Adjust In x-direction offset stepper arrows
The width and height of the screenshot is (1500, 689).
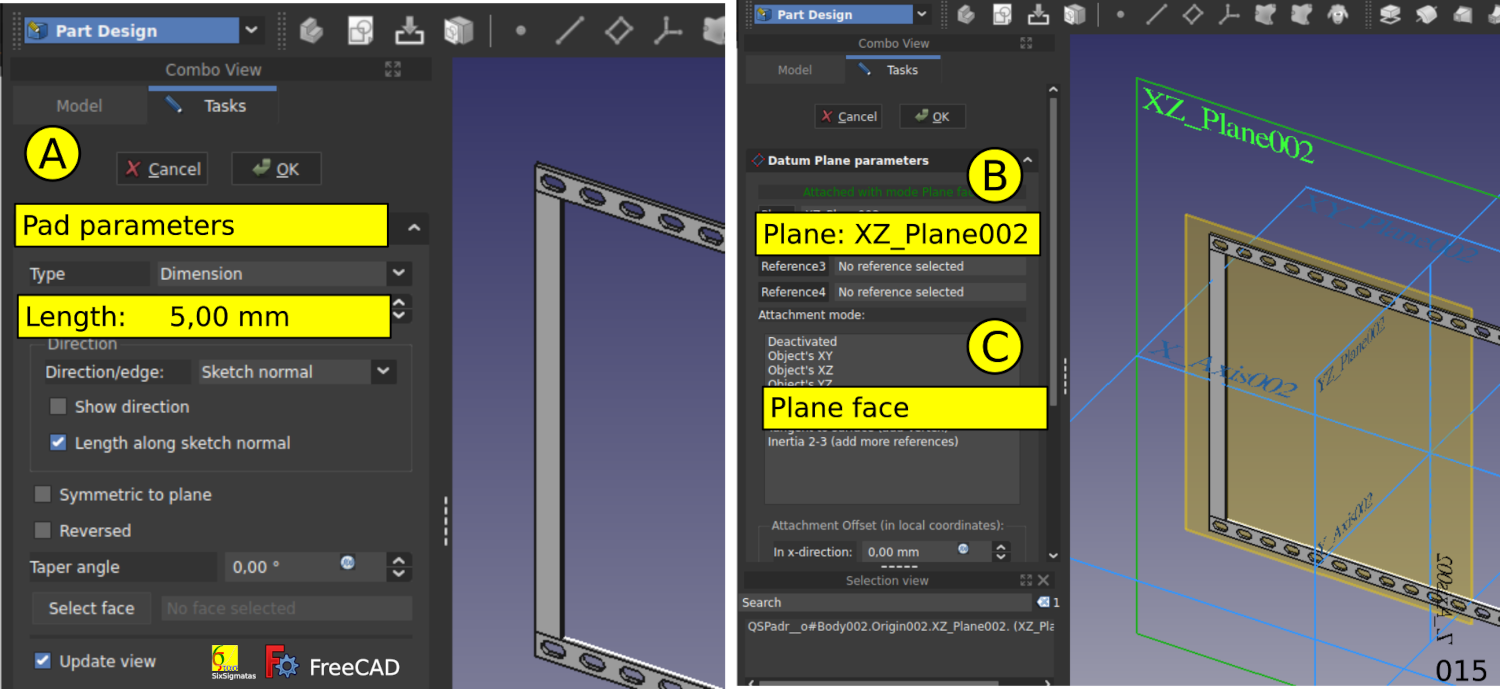click(x=1000, y=551)
